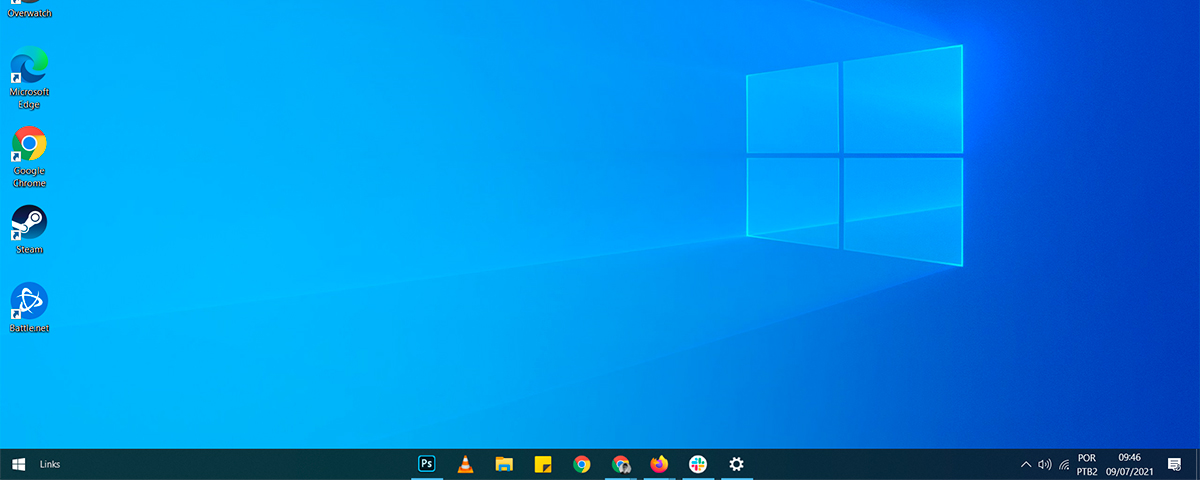
Task: Launch Firefox from the taskbar
Action: [x=659, y=464]
